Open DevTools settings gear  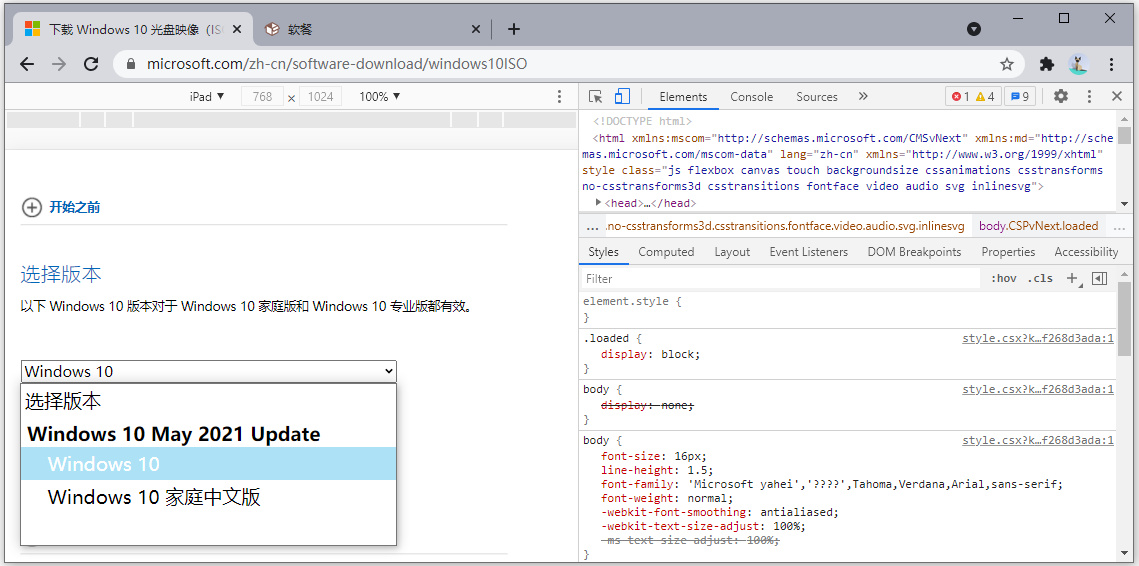pos(1061,97)
